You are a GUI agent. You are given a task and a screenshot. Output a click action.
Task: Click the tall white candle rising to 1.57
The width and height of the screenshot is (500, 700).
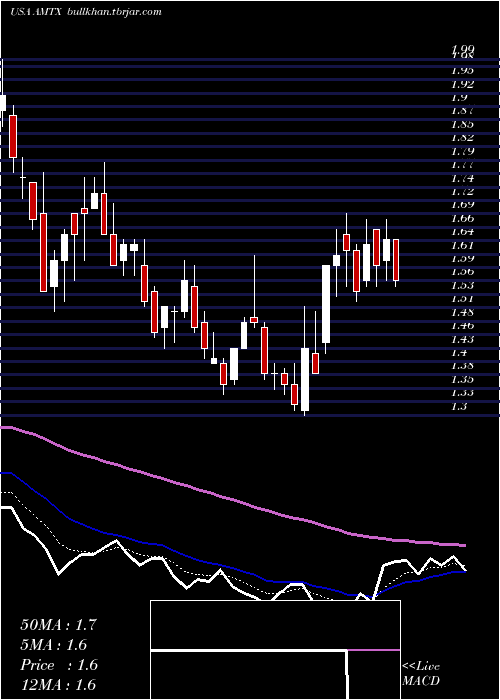(326, 304)
